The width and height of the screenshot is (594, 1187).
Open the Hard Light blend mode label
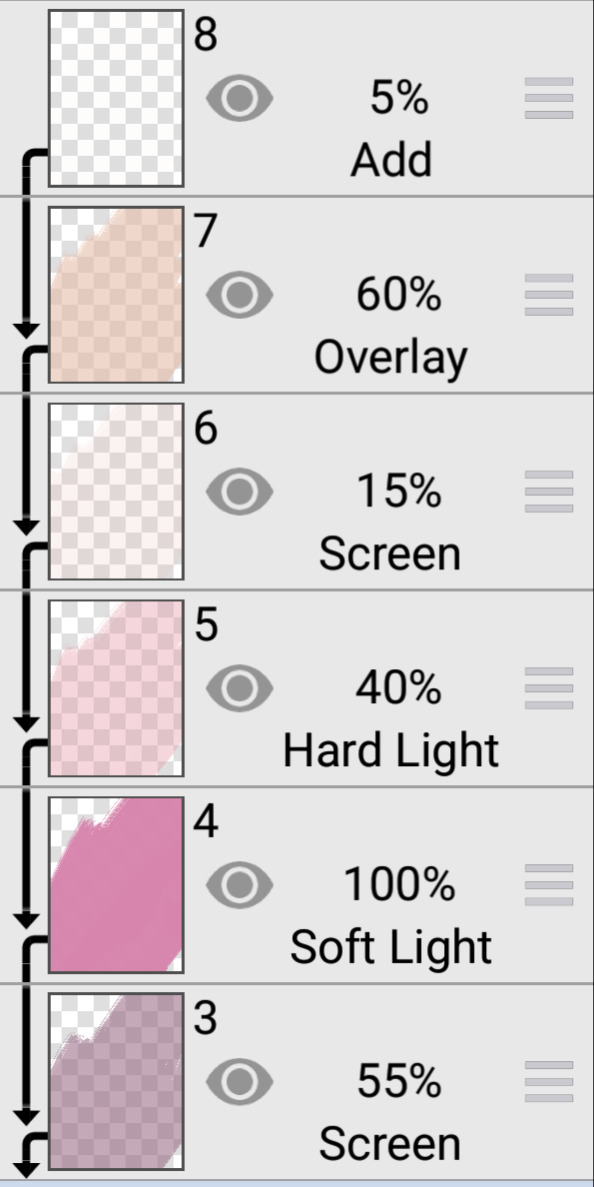[390, 750]
